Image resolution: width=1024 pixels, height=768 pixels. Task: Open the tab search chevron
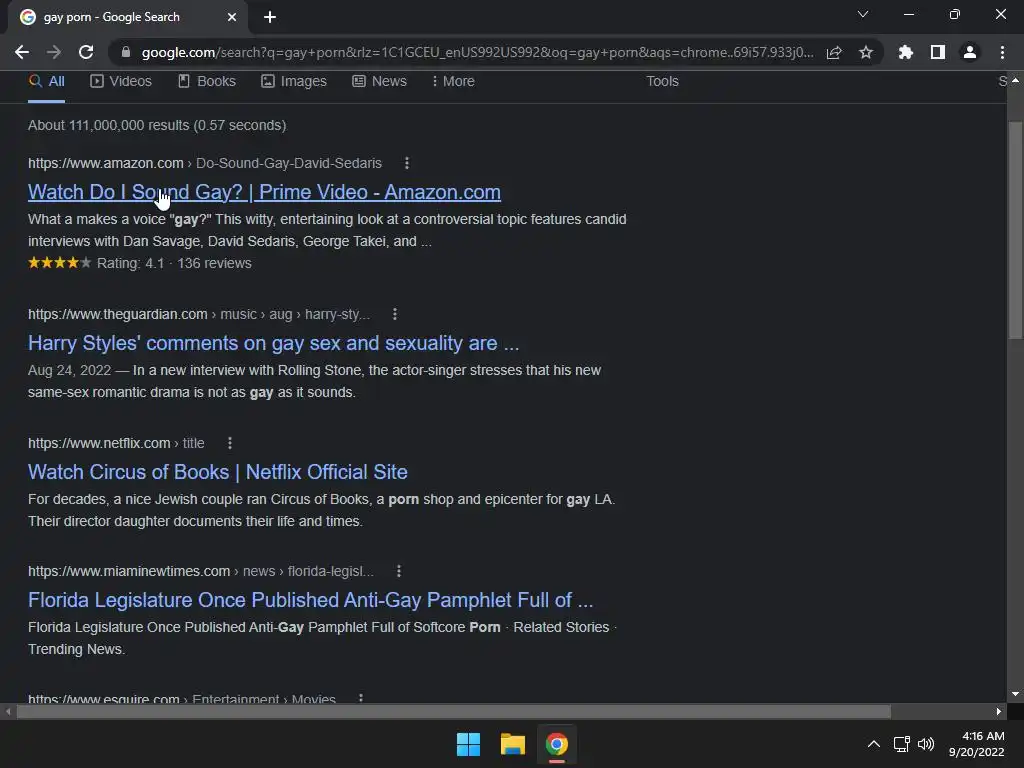(863, 14)
